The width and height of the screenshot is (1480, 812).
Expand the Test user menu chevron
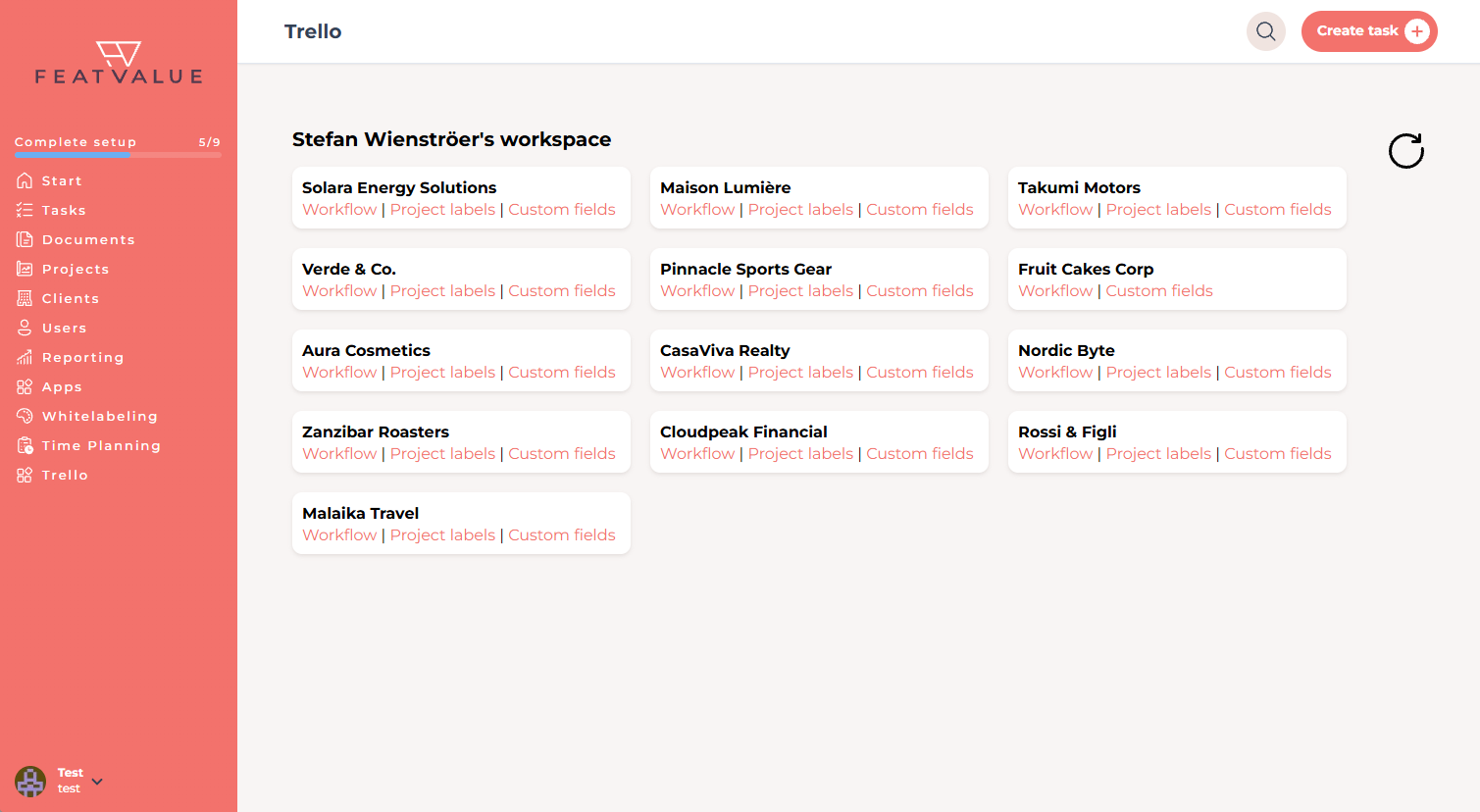pyautogui.click(x=97, y=782)
